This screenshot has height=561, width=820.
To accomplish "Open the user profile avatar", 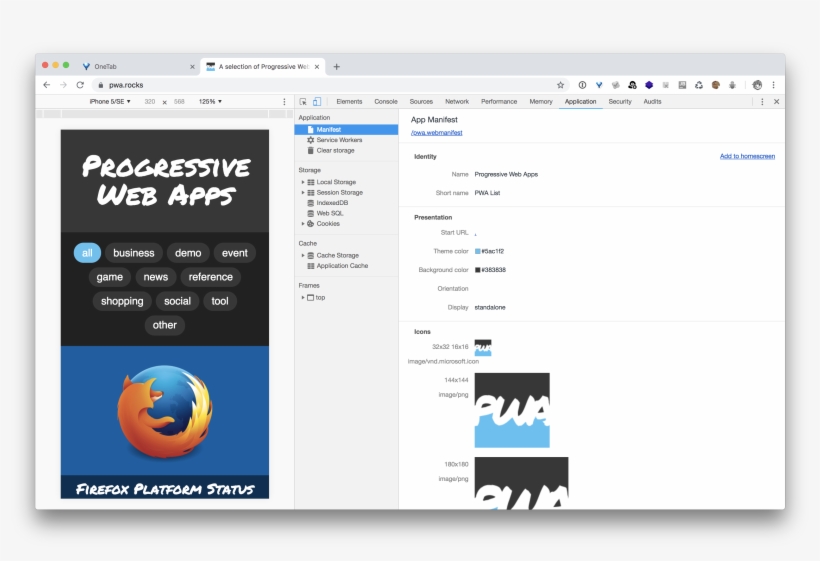I will pyautogui.click(x=757, y=85).
